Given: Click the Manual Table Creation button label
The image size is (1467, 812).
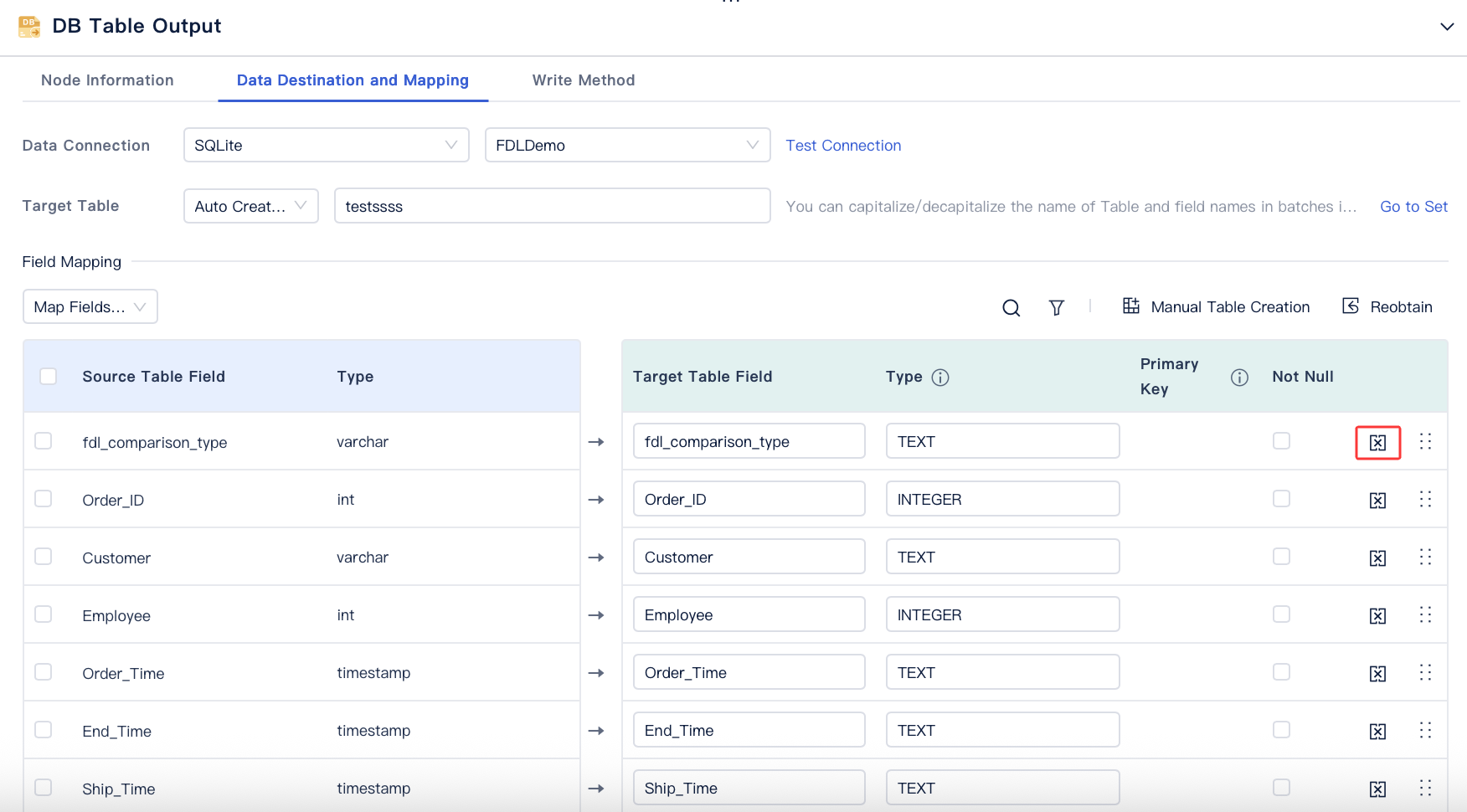Looking at the screenshot, I should pos(1230,307).
